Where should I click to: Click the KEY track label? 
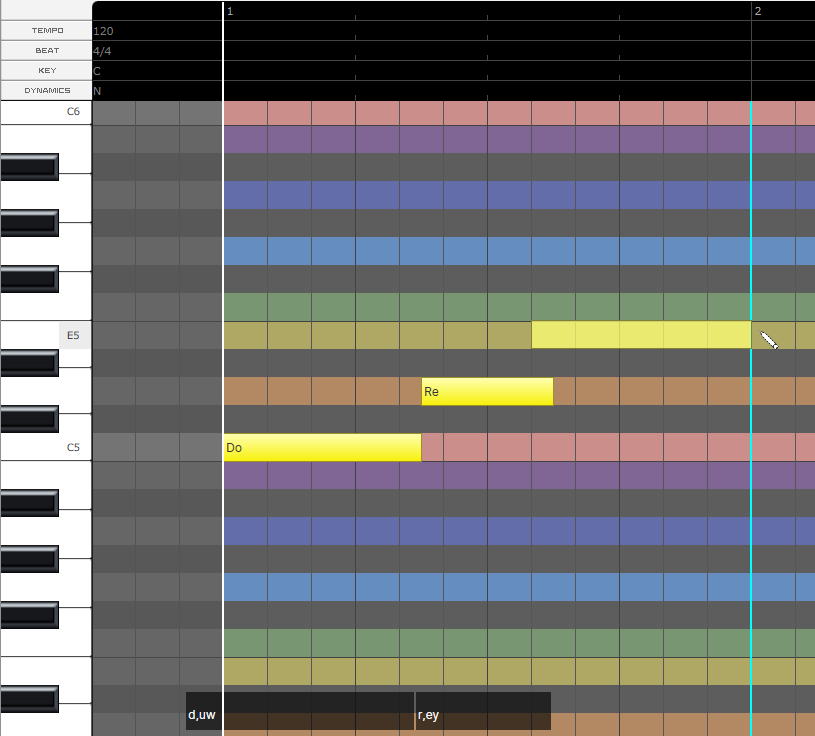coord(46,71)
